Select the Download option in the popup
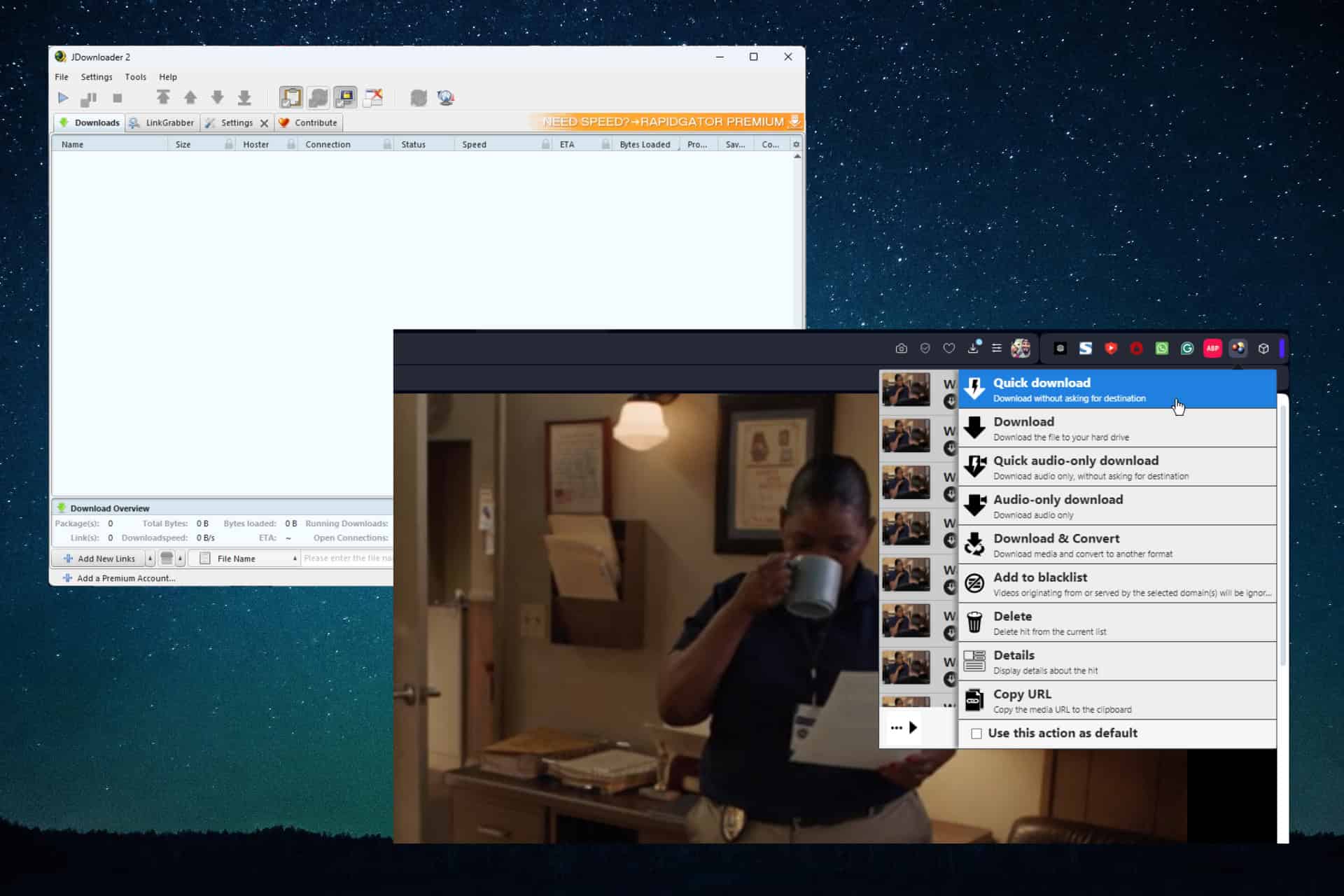The height and width of the screenshot is (896, 1344). [1117, 428]
